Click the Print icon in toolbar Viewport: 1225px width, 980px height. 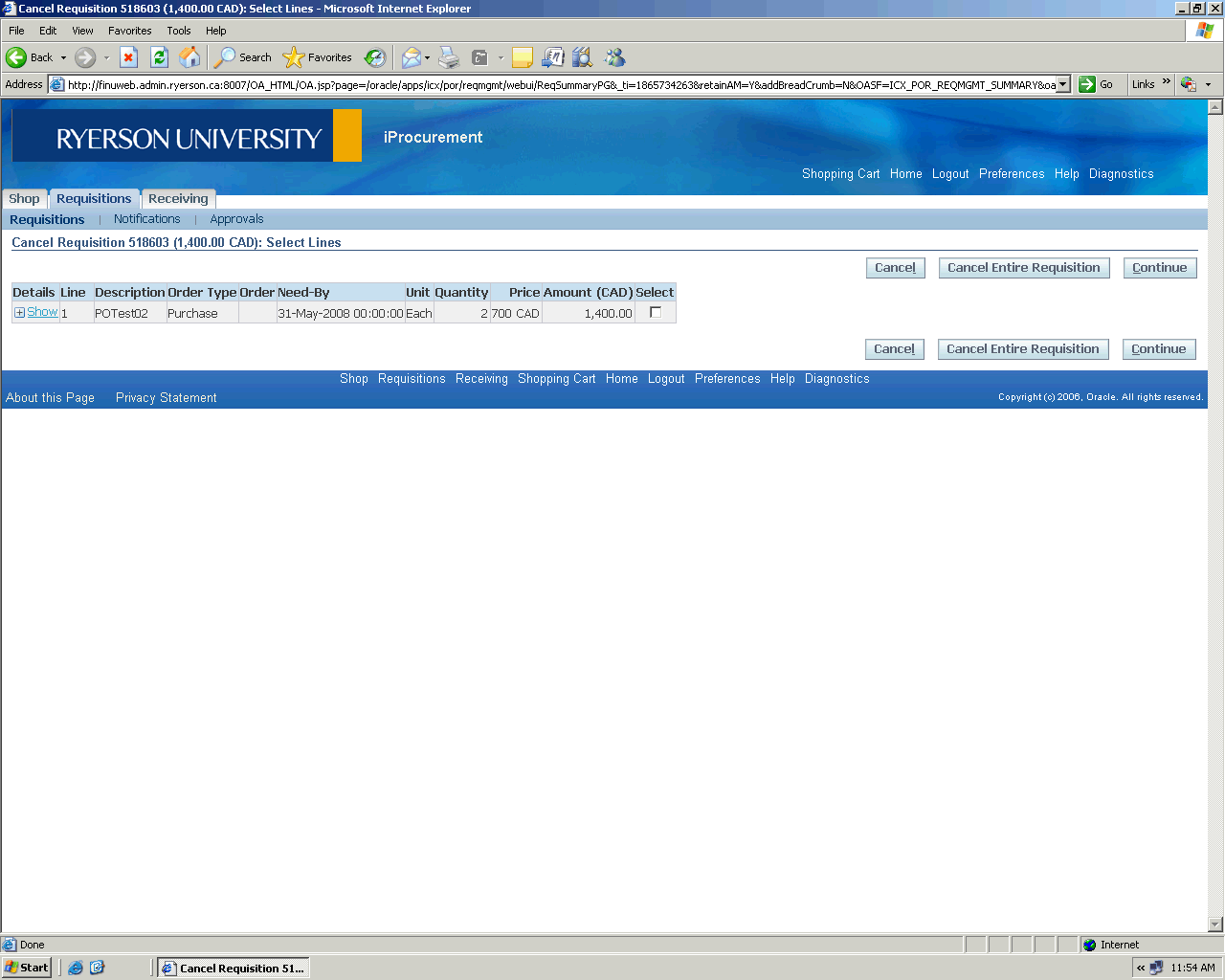[x=449, y=57]
